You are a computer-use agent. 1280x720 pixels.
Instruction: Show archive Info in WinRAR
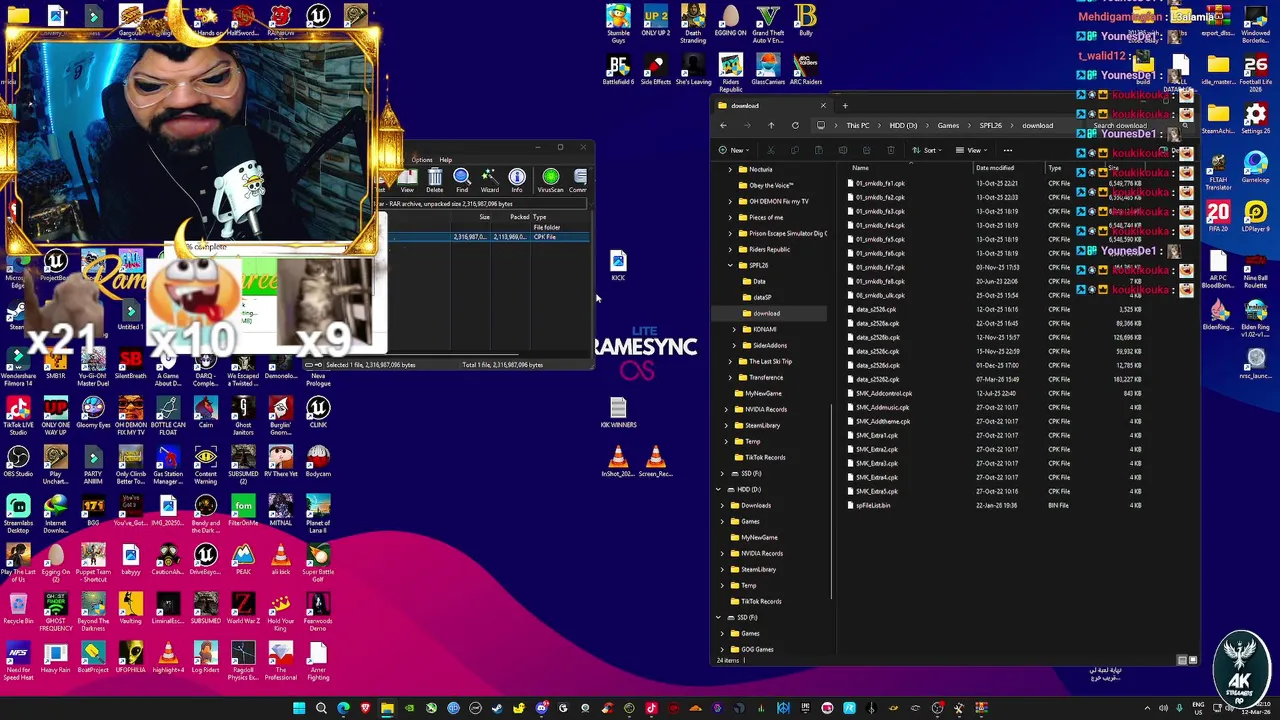pos(517,181)
